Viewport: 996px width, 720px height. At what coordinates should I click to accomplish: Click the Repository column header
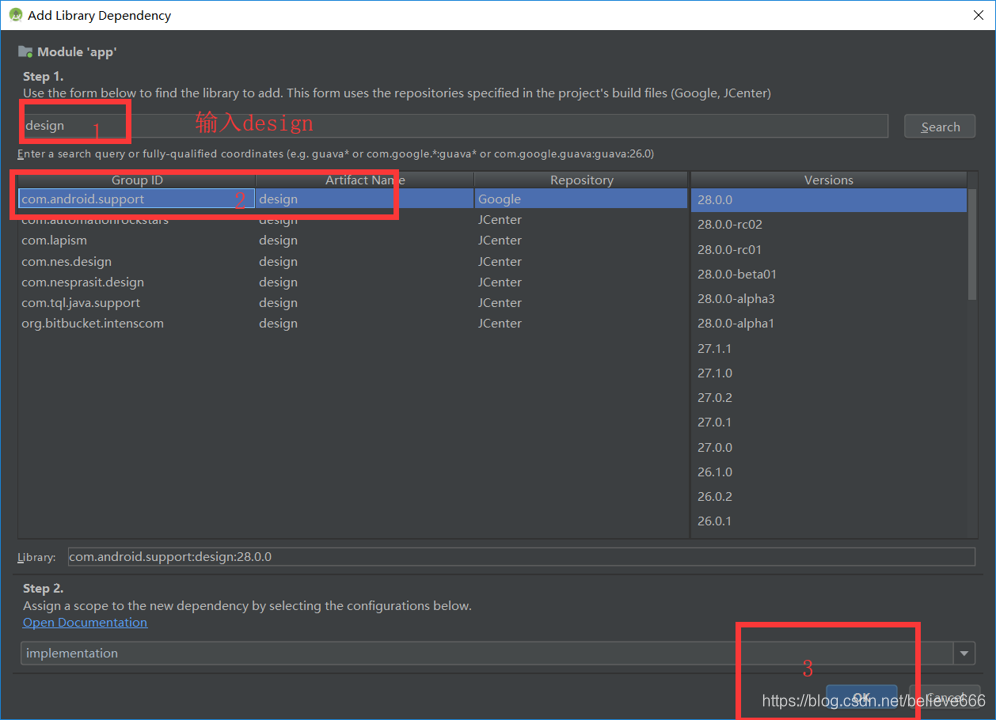[581, 180]
